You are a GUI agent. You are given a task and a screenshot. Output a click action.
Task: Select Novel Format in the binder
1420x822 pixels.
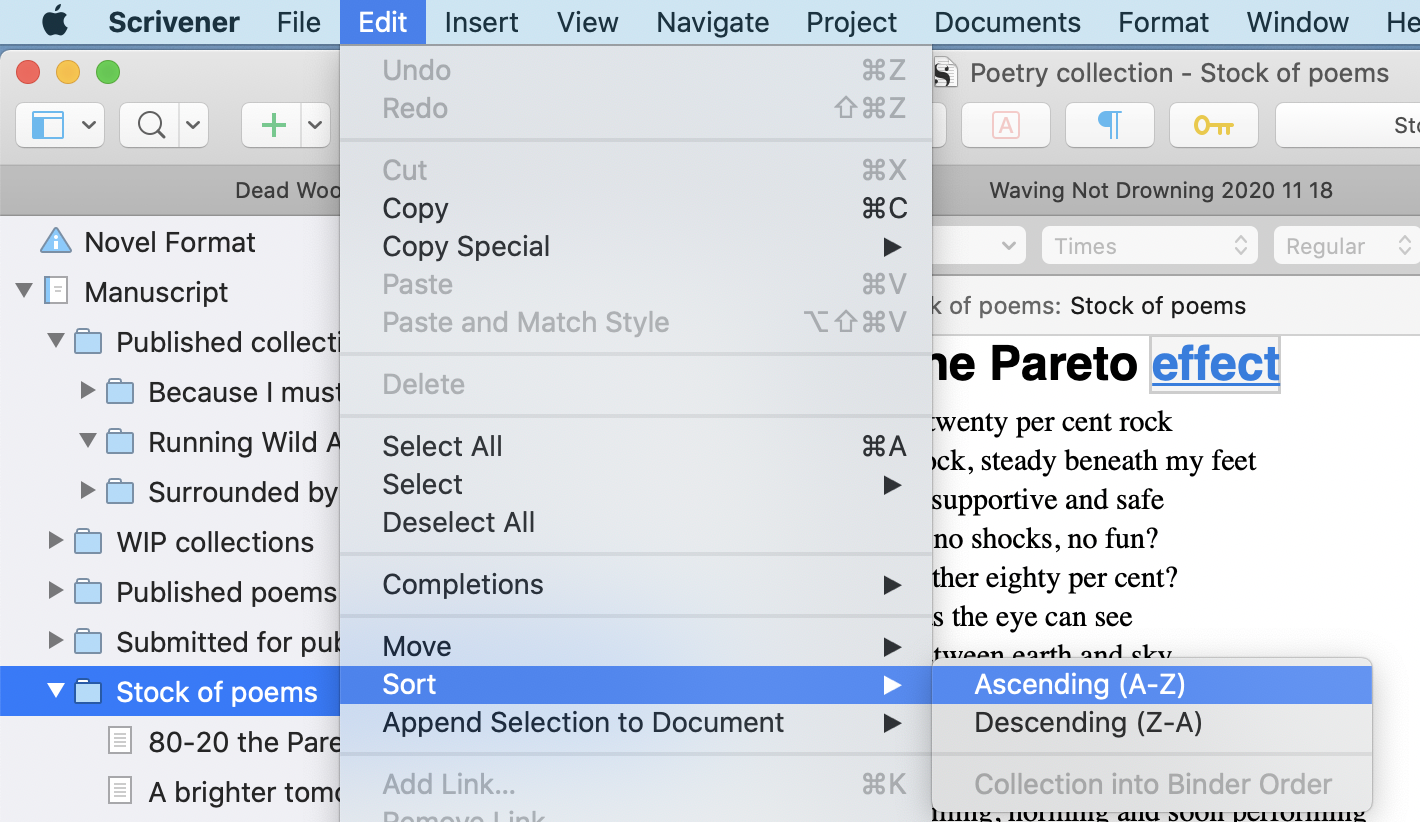click(x=170, y=242)
